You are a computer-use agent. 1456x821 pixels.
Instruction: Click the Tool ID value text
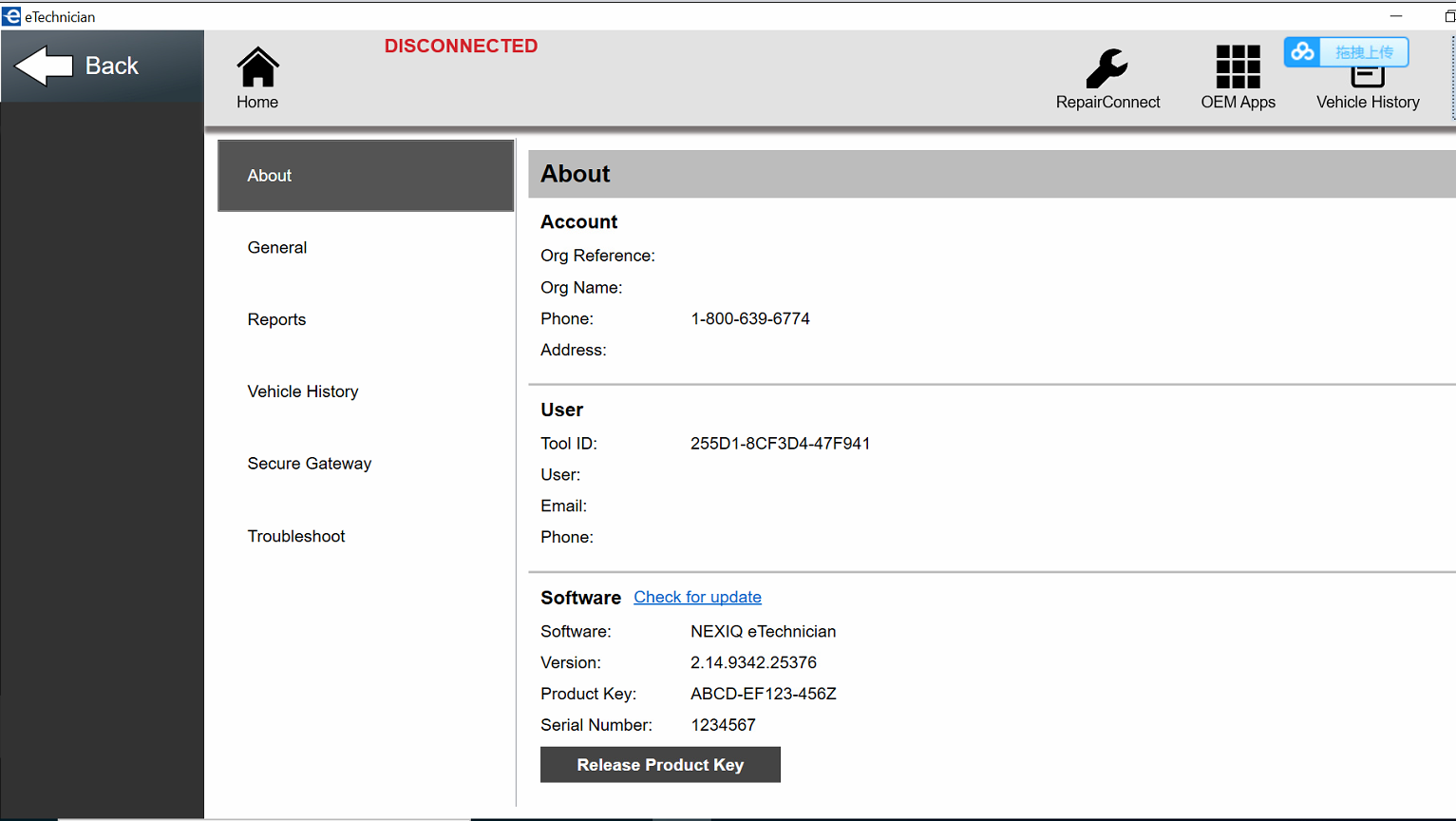(x=780, y=444)
